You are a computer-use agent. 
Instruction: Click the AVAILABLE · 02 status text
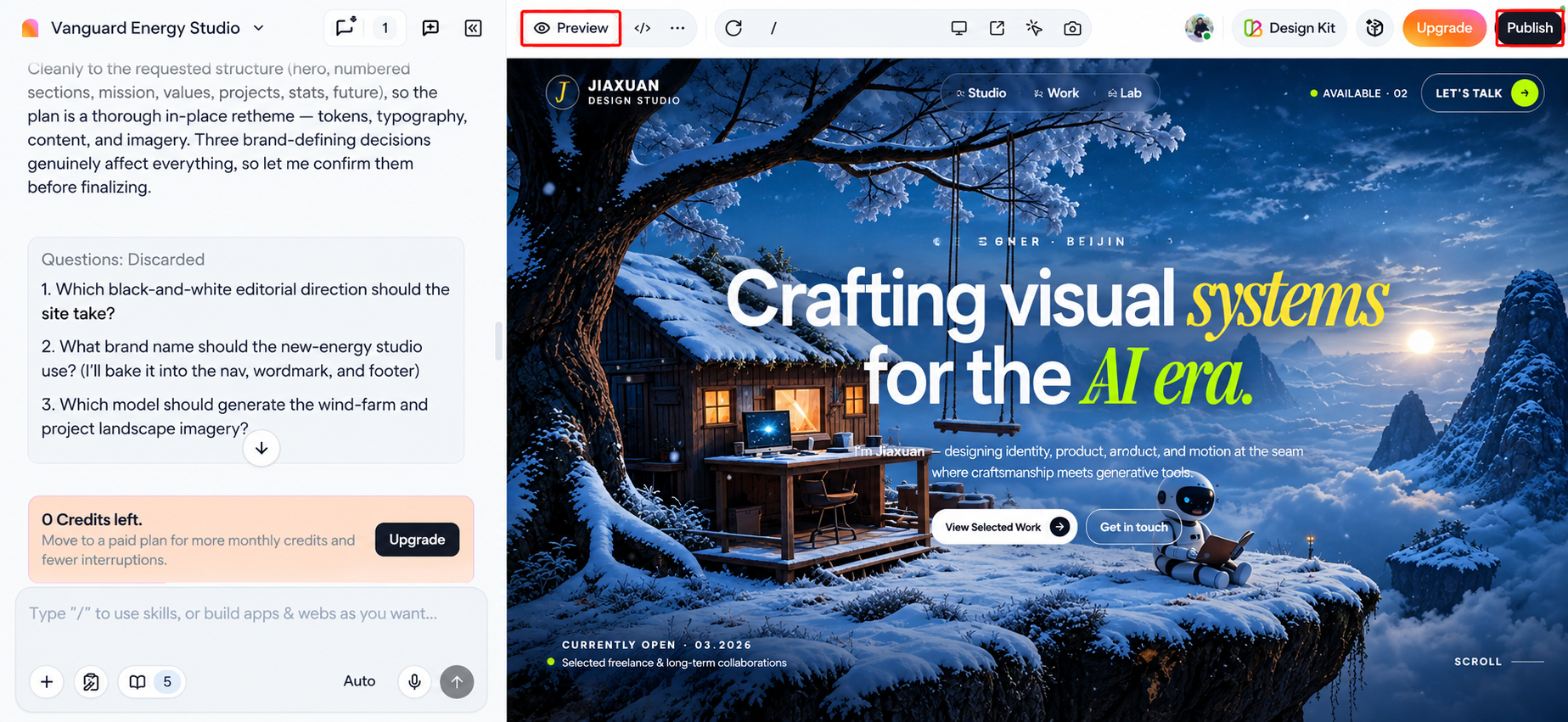click(x=1358, y=93)
